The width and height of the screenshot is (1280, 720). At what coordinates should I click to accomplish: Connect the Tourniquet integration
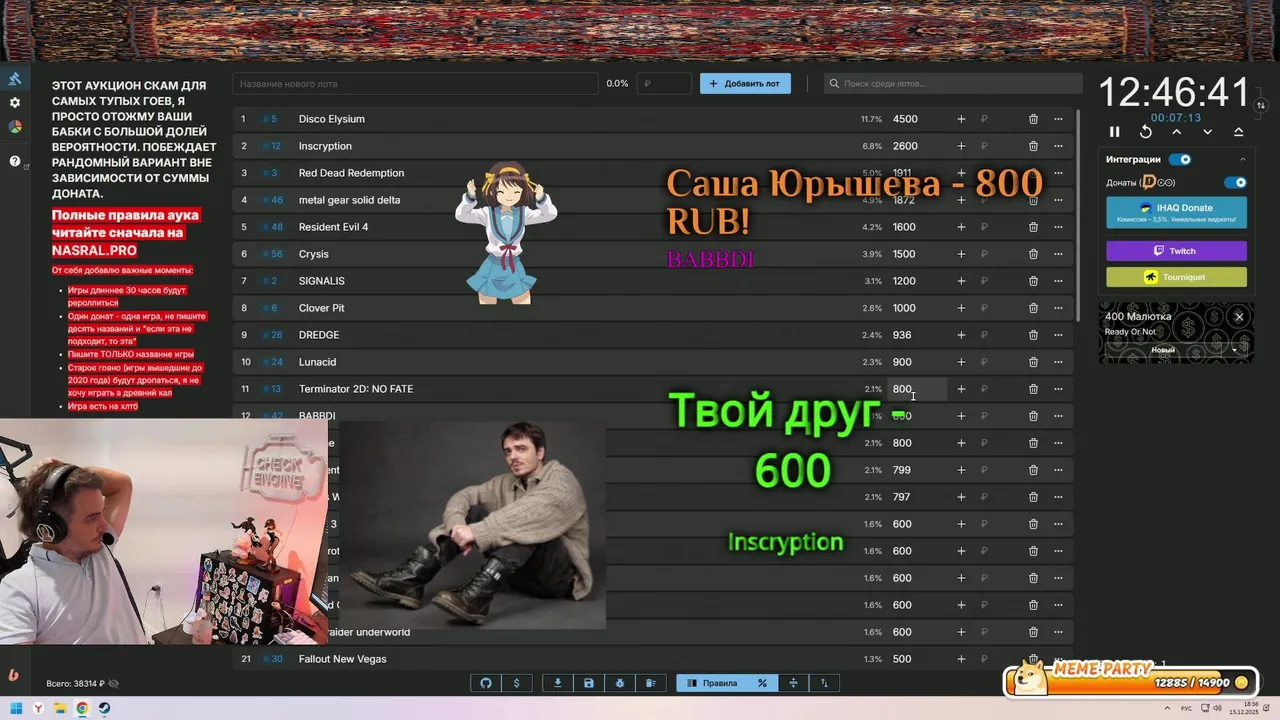[x=1176, y=277]
